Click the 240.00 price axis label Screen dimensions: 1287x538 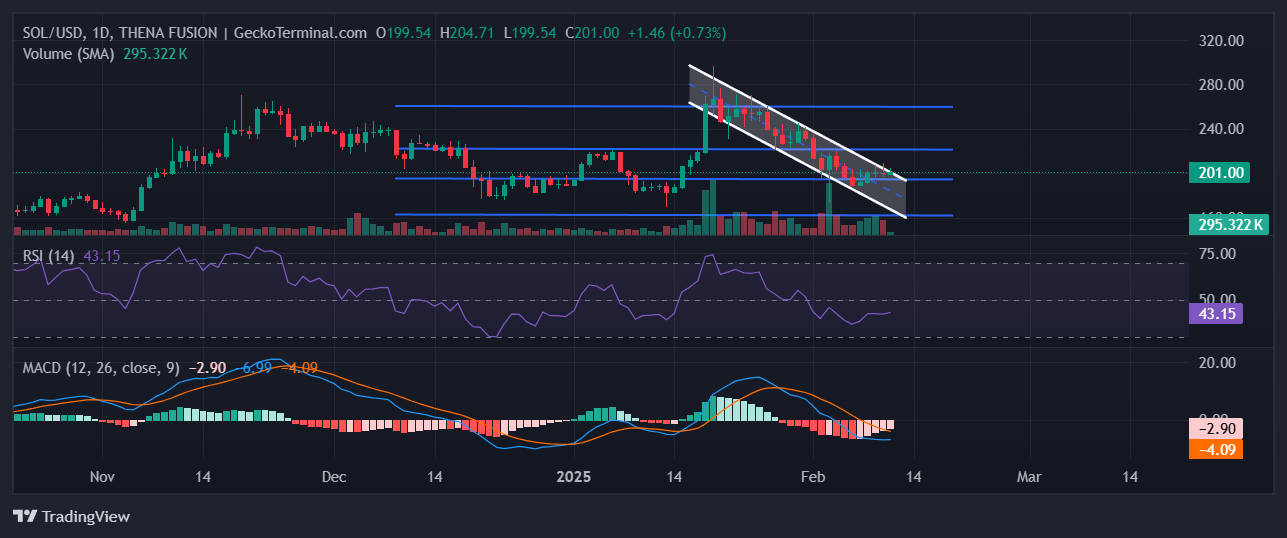click(1220, 129)
